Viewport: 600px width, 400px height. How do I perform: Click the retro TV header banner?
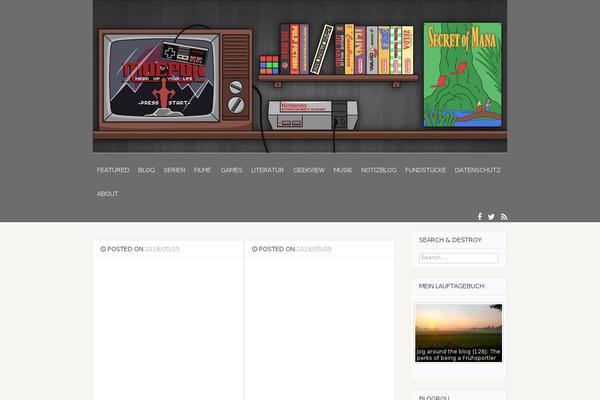(x=300, y=76)
